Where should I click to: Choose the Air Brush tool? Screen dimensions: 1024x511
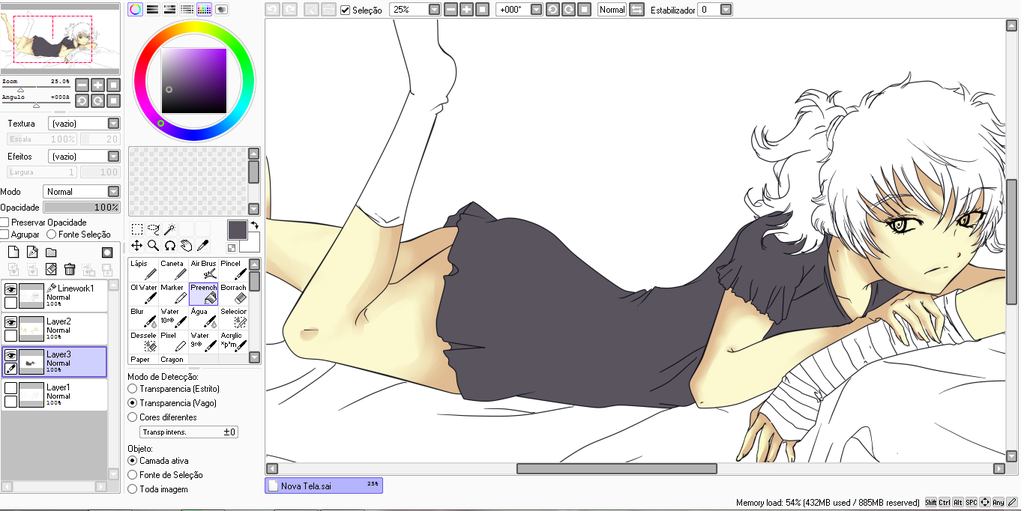tap(203, 270)
